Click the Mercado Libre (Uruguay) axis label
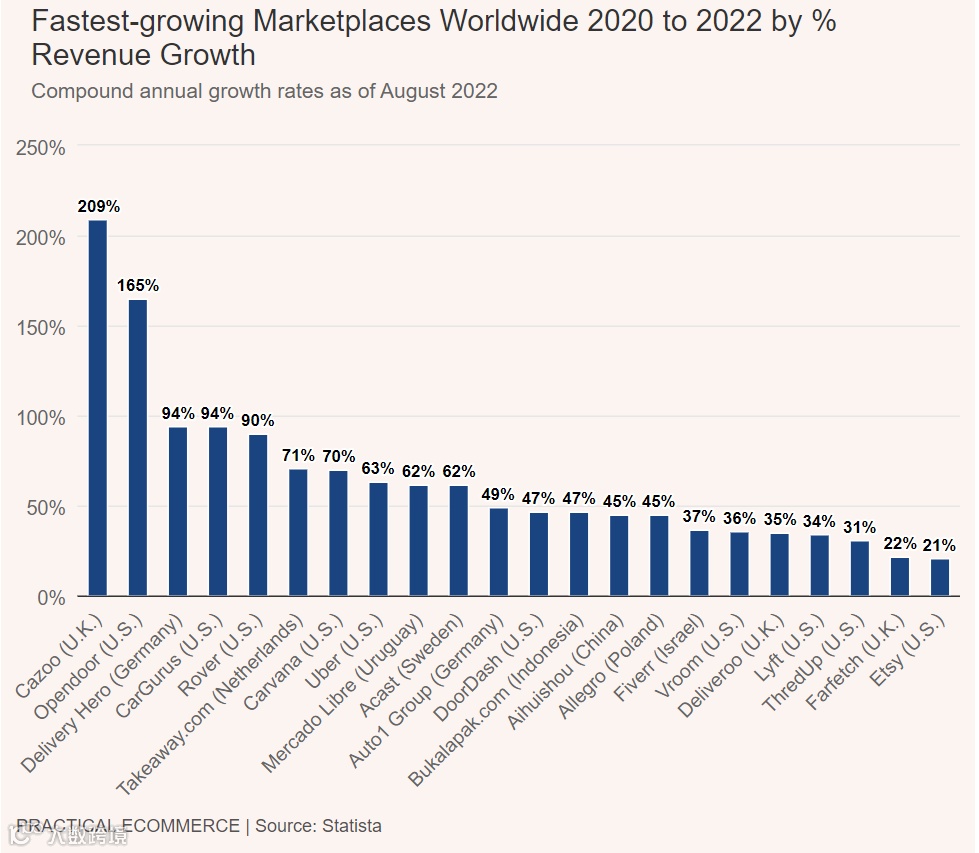This screenshot has width=979, height=853. (343, 693)
